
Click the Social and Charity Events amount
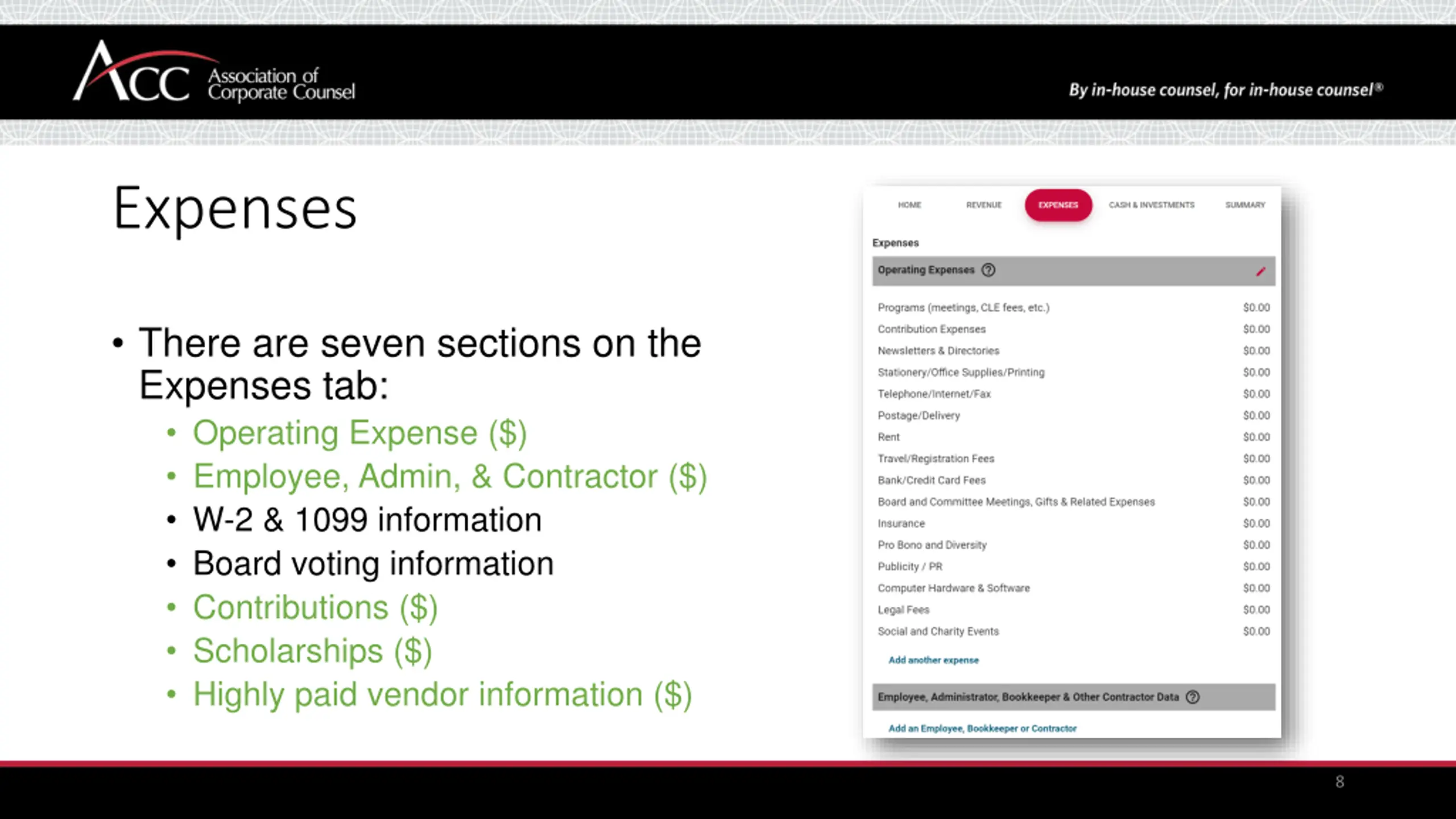point(1256,631)
